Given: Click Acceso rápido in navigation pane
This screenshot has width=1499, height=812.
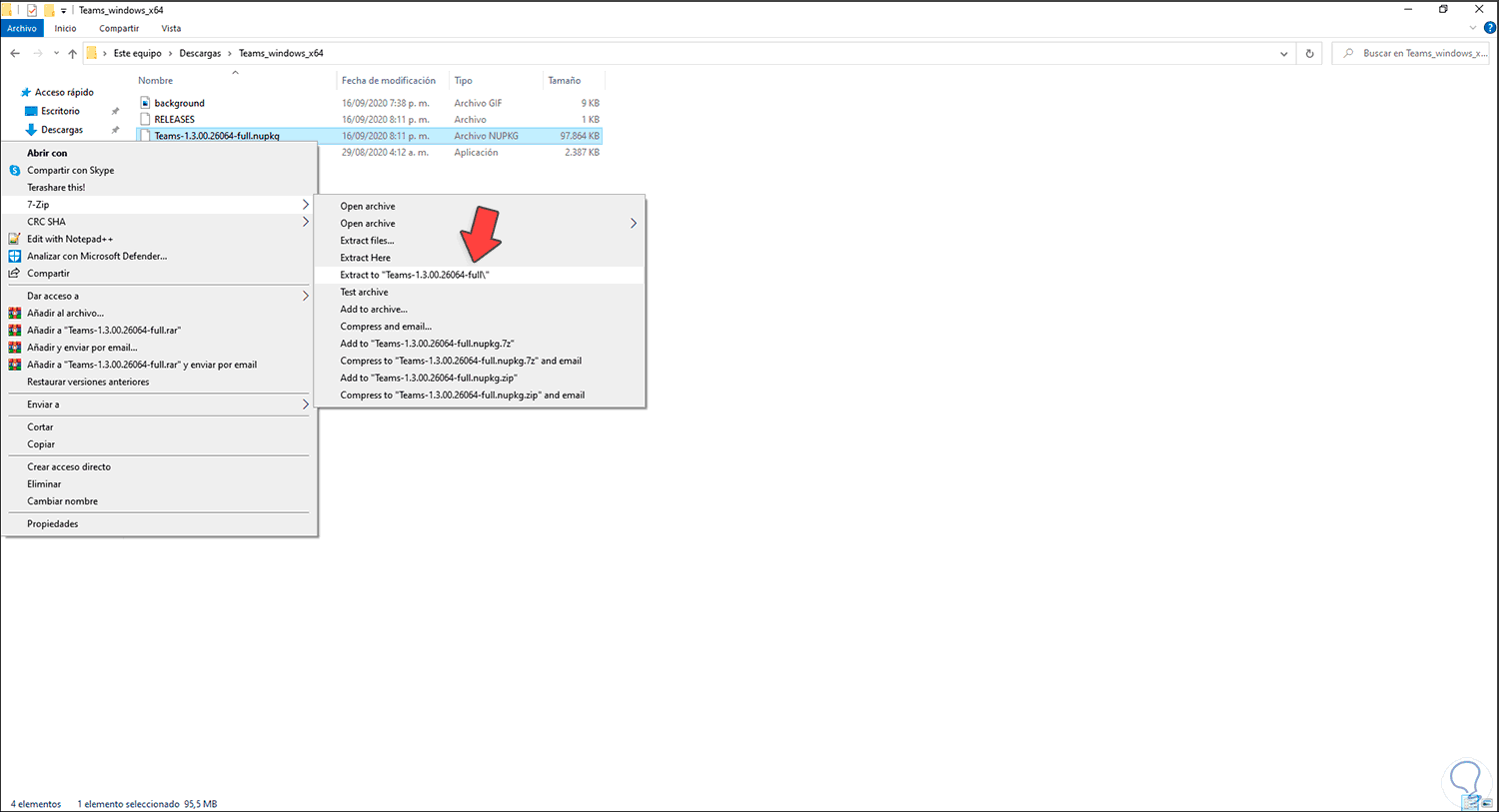Looking at the screenshot, I should (64, 92).
